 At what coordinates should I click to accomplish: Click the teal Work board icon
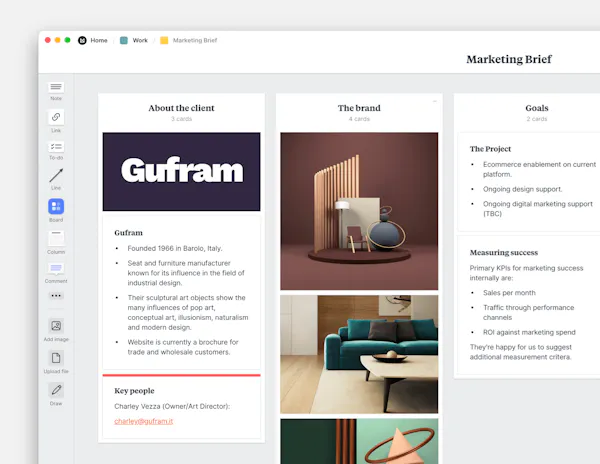(x=124, y=40)
